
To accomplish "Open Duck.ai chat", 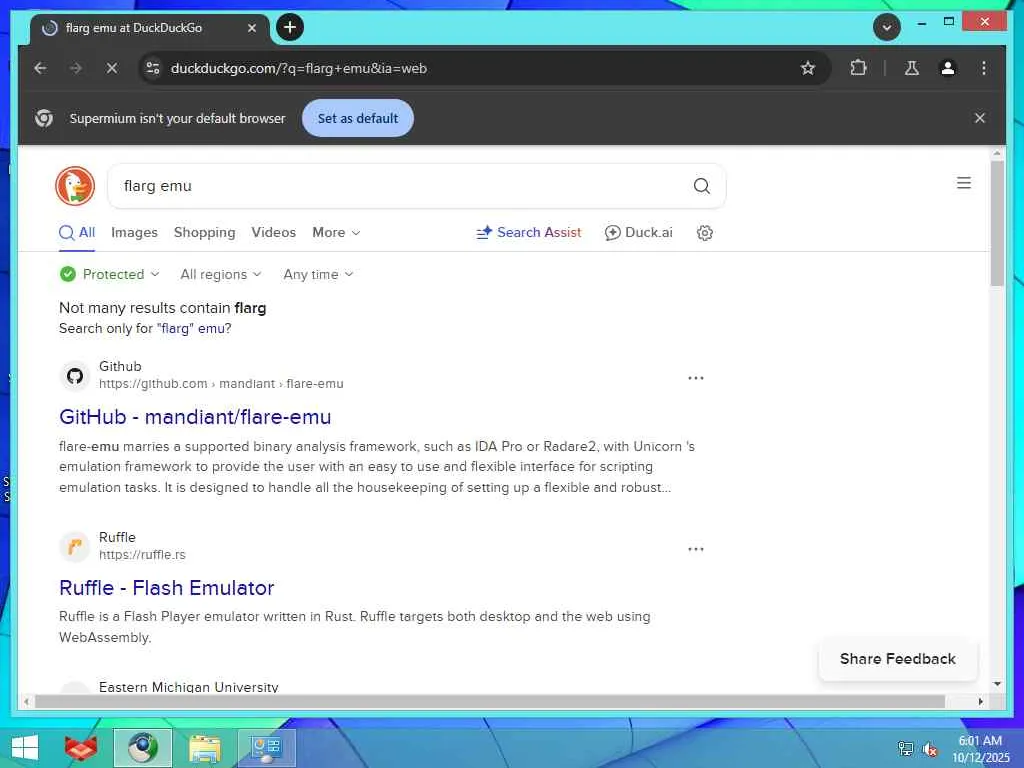I will pos(639,232).
